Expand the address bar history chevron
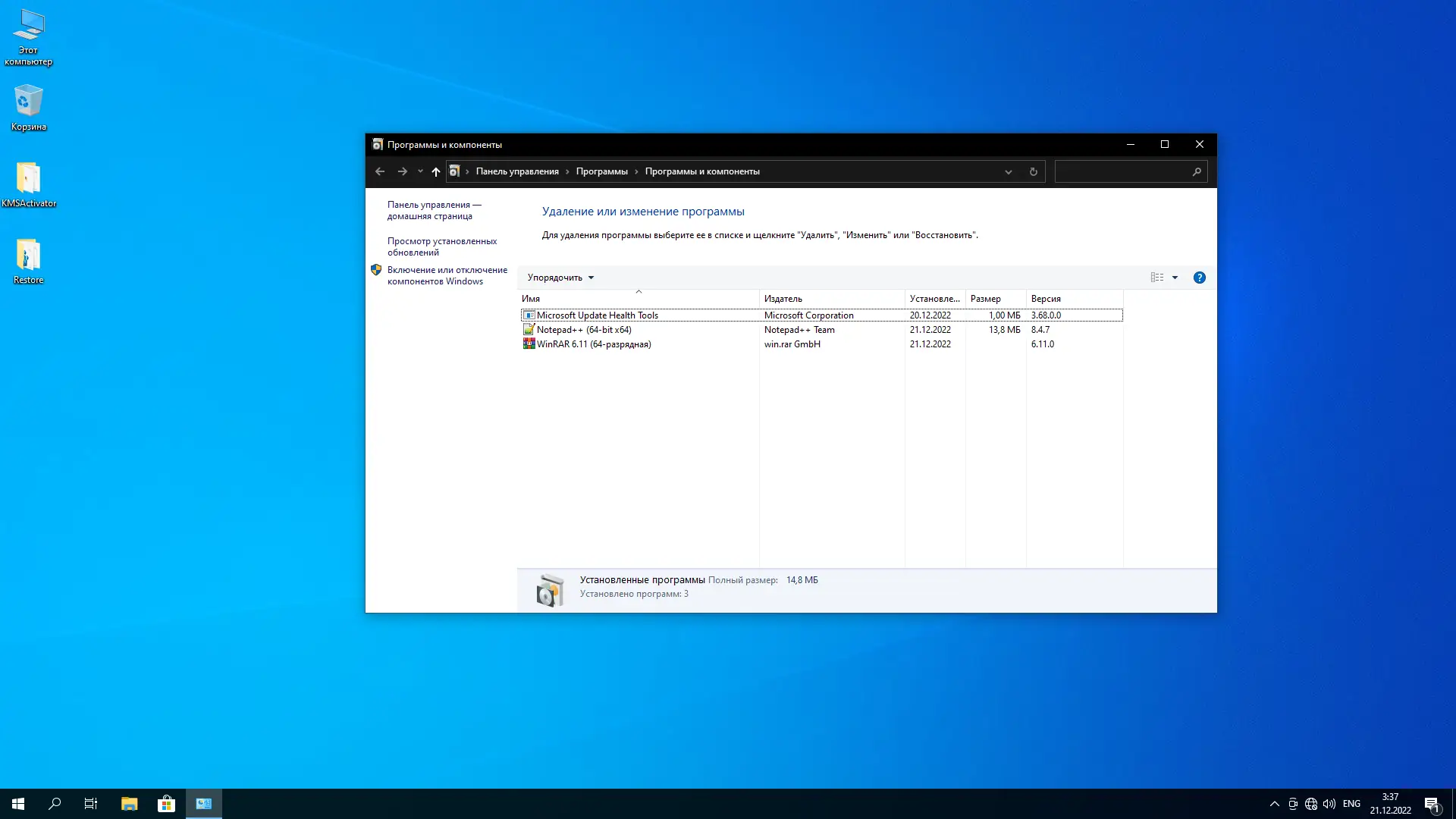This screenshot has height=819, width=1456. coord(1008,172)
